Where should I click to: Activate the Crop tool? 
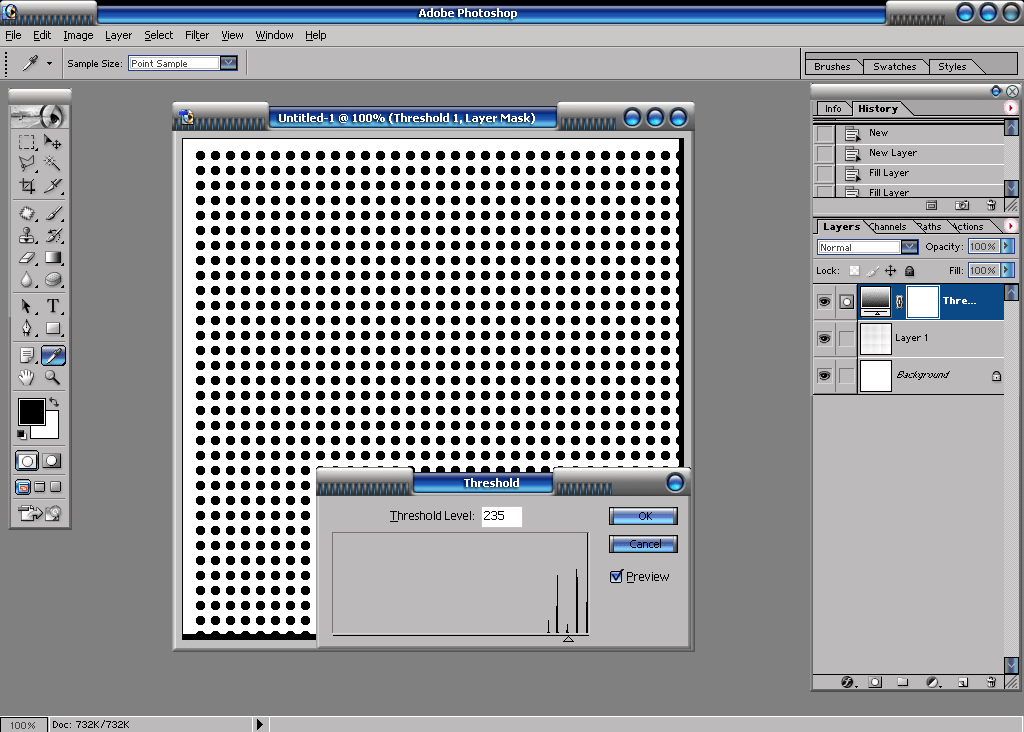(27, 186)
